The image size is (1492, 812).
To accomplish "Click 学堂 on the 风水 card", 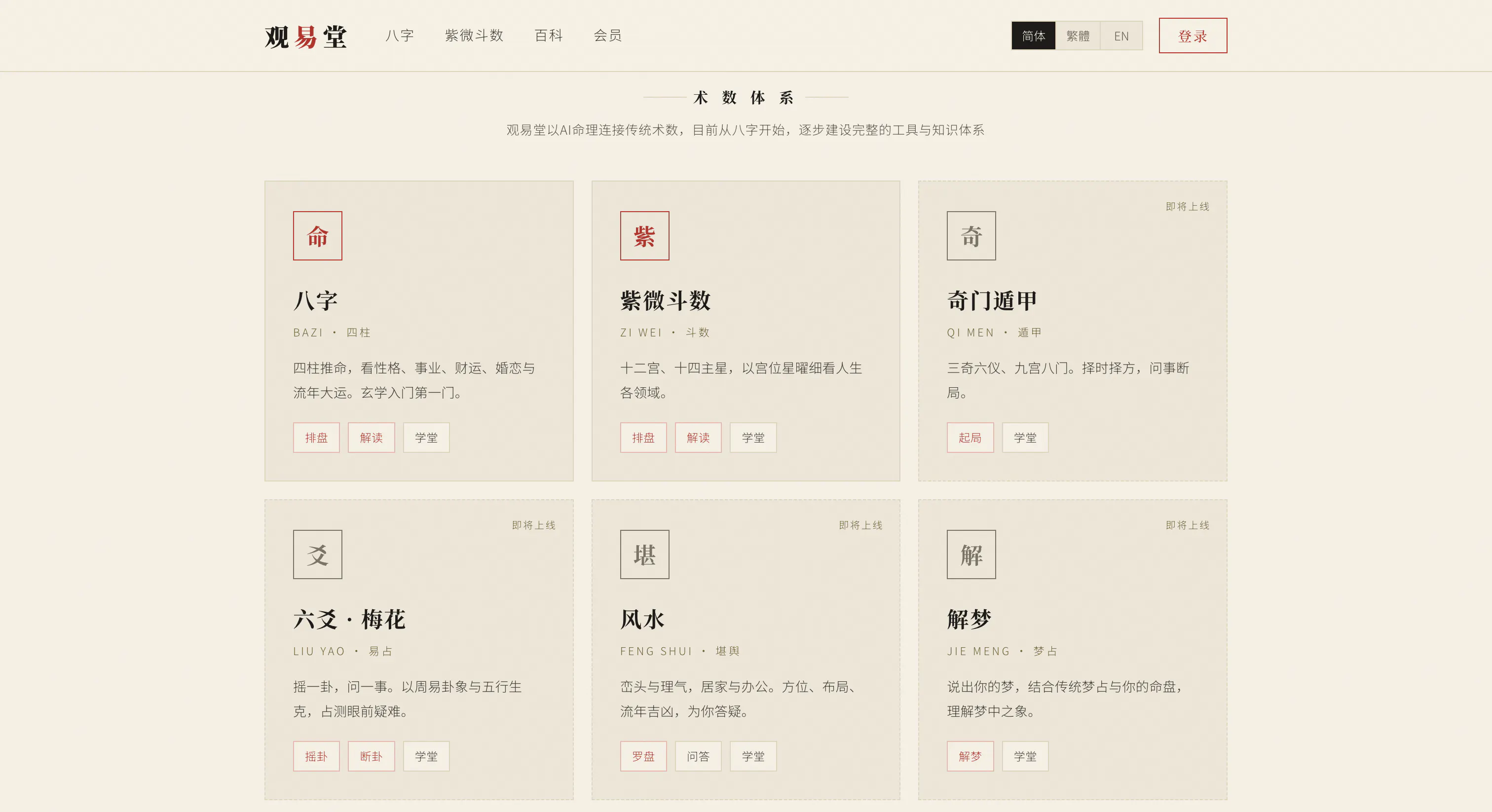I will 753,756.
